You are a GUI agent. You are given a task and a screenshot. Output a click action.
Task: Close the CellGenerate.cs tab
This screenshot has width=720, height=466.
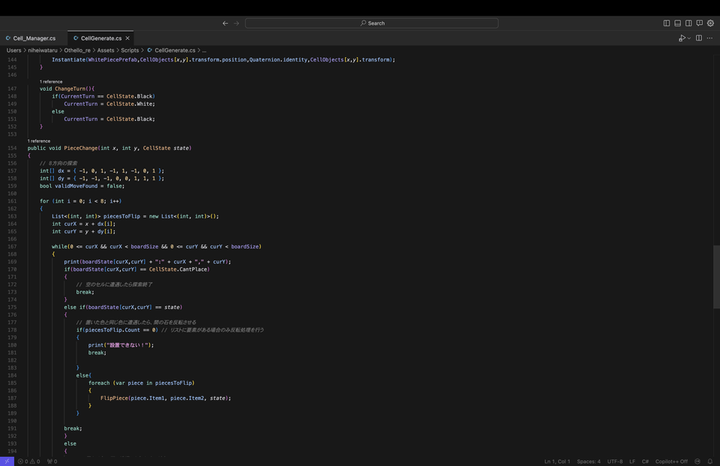pyautogui.click(x=128, y=38)
